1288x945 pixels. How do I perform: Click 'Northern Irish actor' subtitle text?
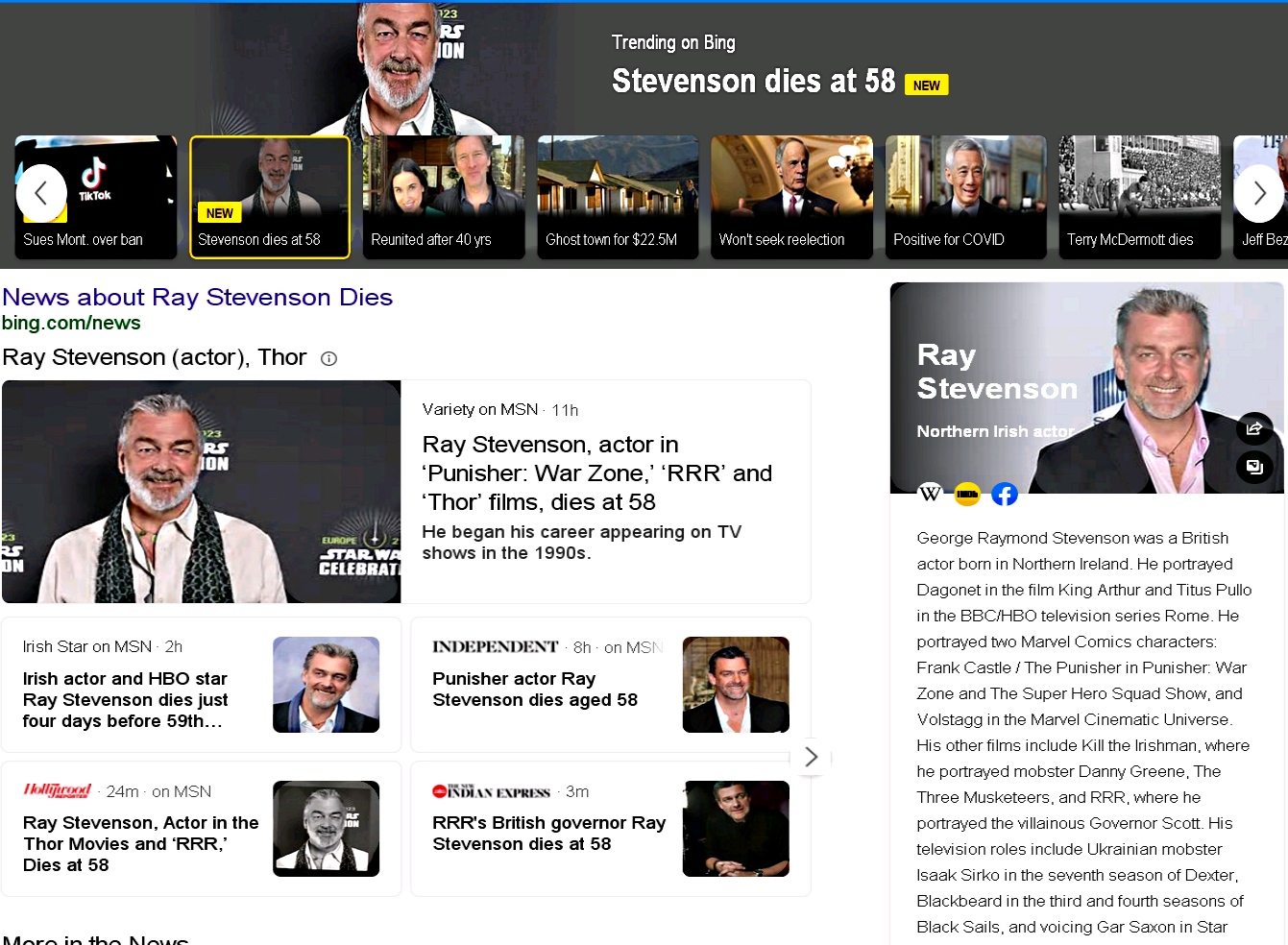coord(995,431)
